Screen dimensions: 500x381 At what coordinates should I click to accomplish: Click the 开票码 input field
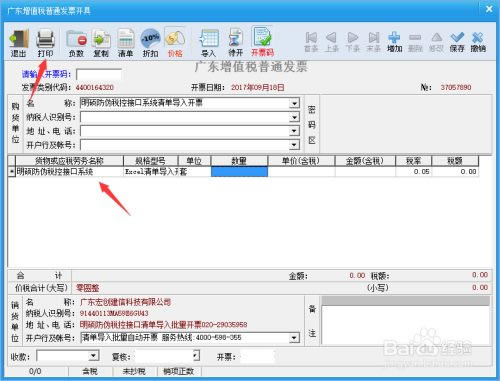[99, 74]
